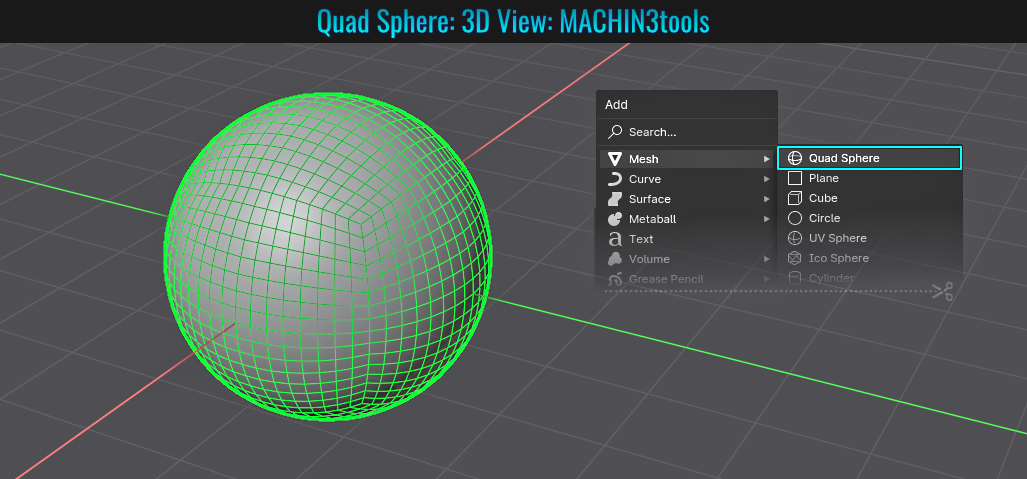
Task: Expand Surface submenu arrow
Action: (766, 199)
